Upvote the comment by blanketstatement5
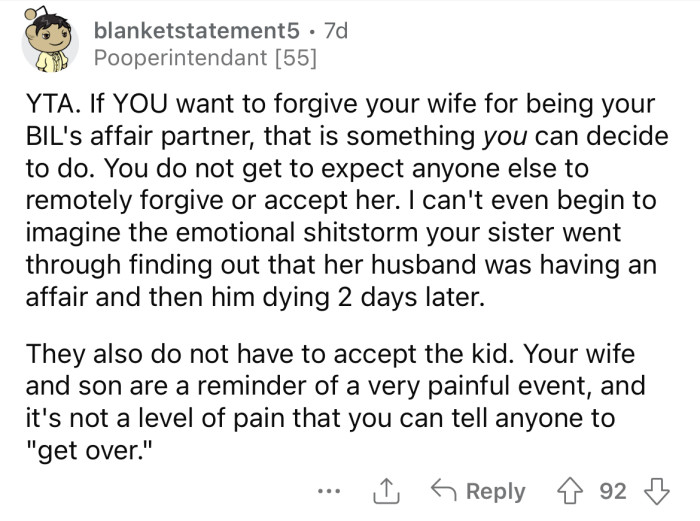 [574, 490]
